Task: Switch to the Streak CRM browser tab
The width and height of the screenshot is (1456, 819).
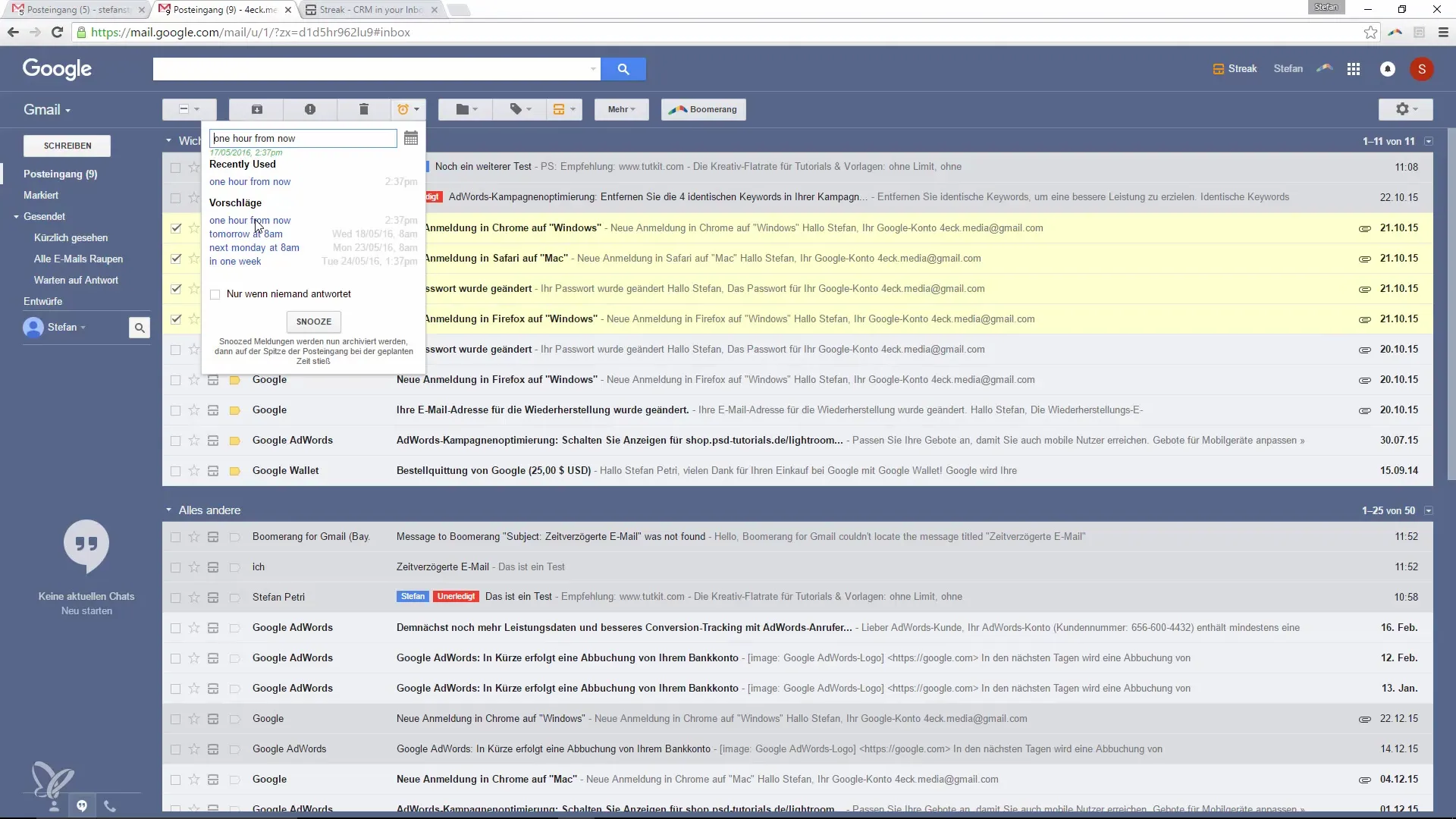Action: pos(371,10)
